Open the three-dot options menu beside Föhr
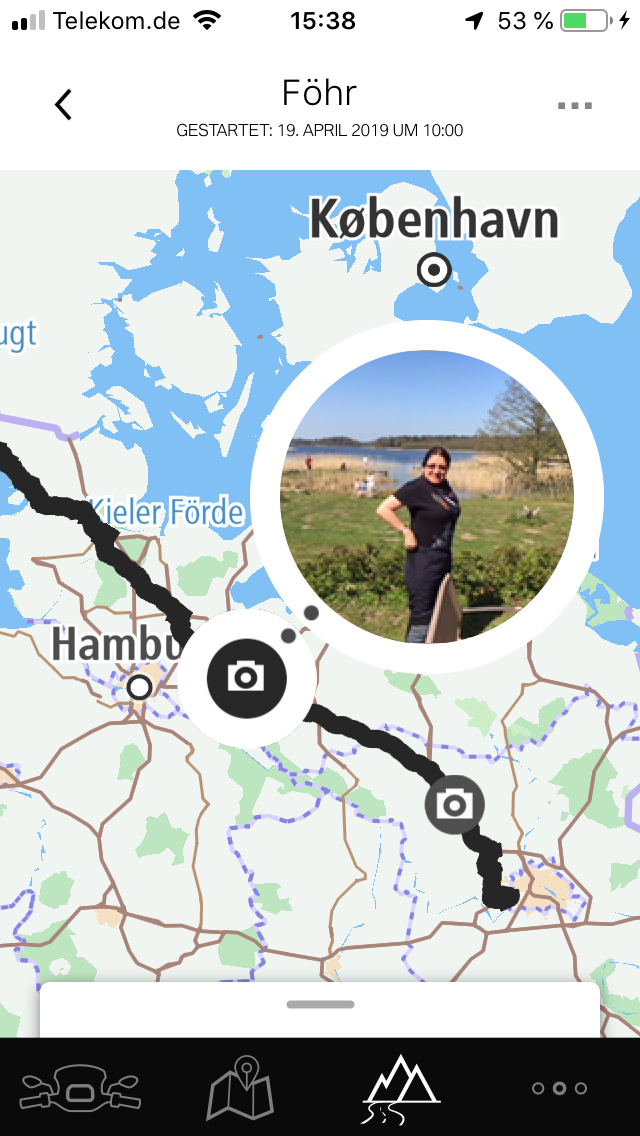The image size is (640, 1136). (575, 106)
